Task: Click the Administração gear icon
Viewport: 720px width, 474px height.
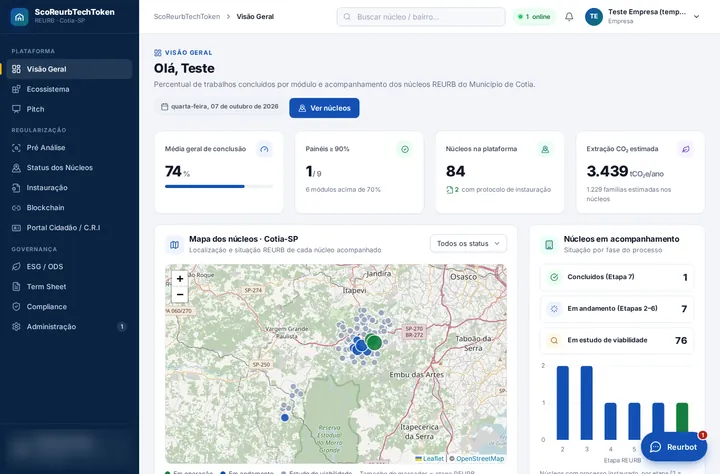Action: pos(17,327)
